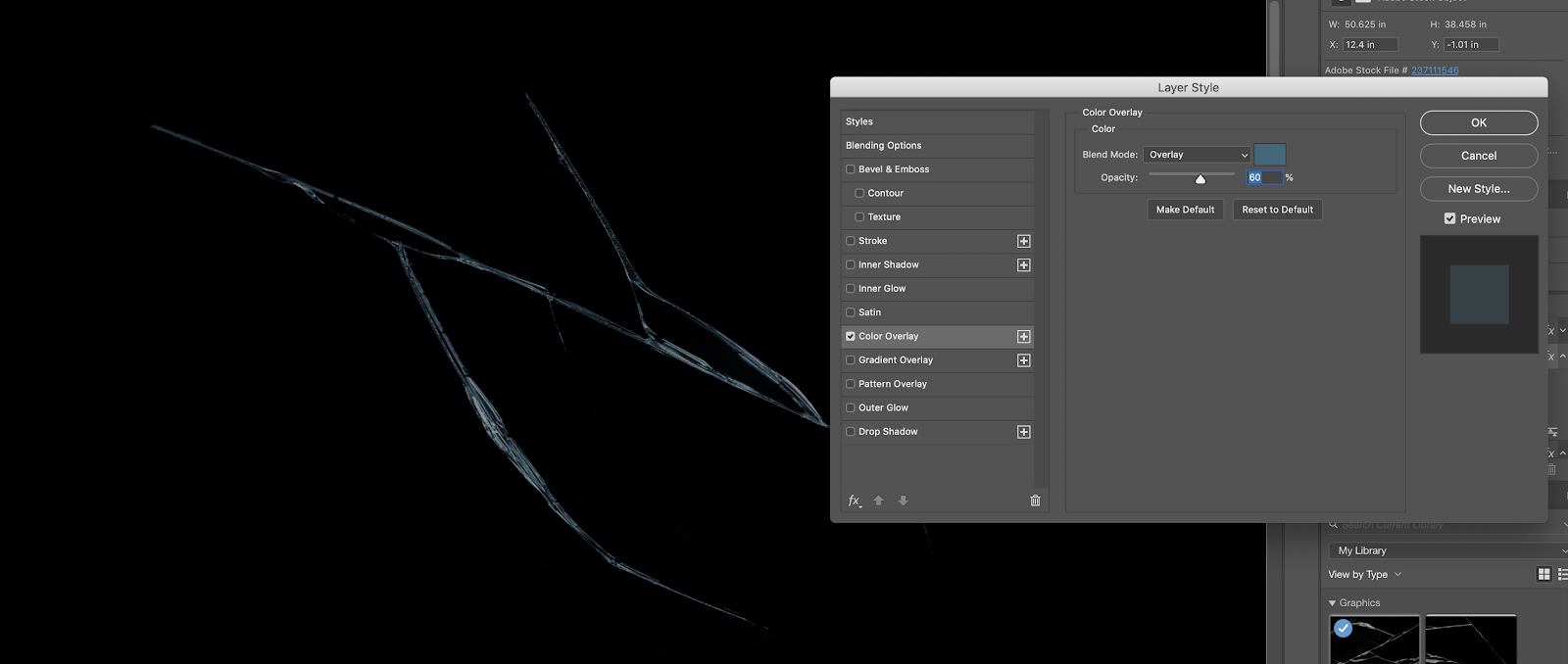The image size is (1568, 664).
Task: Uncheck the Color Overlay checkbox
Action: click(x=851, y=337)
